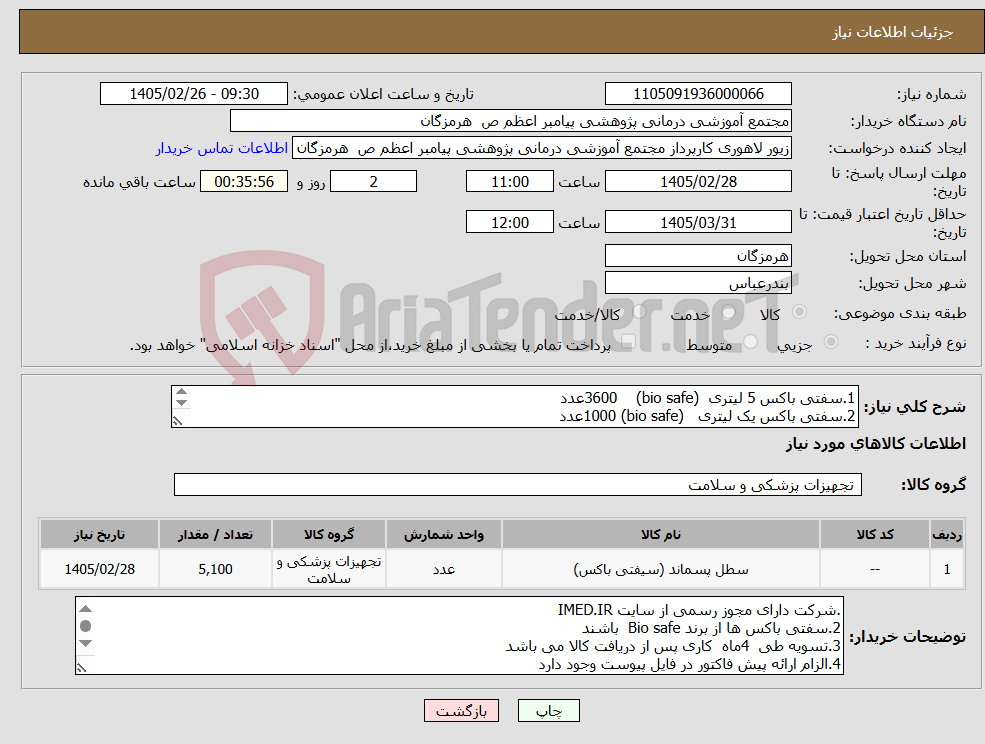Screen dimensions: 985x744
Task: Click buyer note line mentioning IMED.IR
Action: pos(699,610)
